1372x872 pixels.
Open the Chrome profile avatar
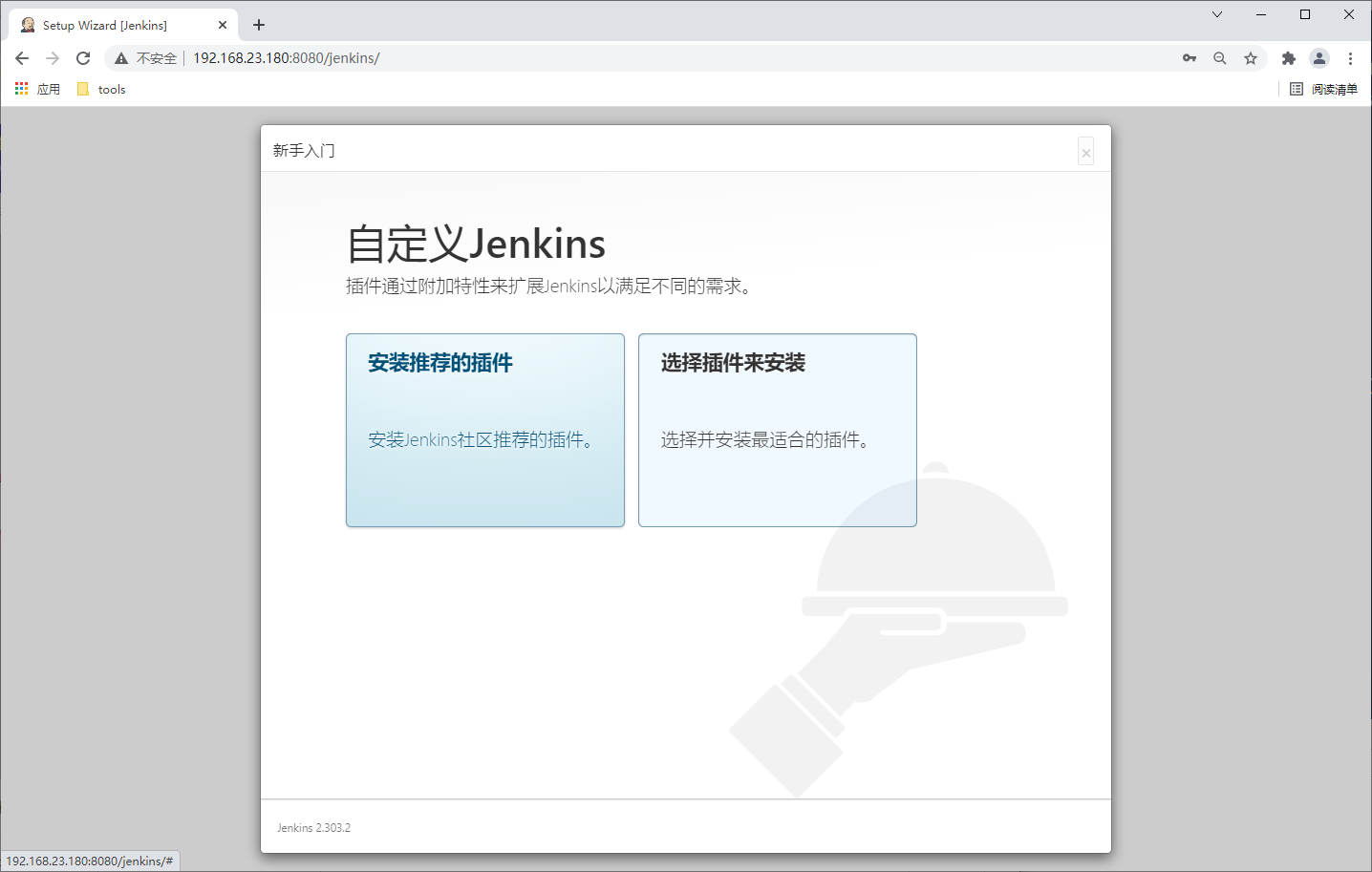tap(1319, 58)
